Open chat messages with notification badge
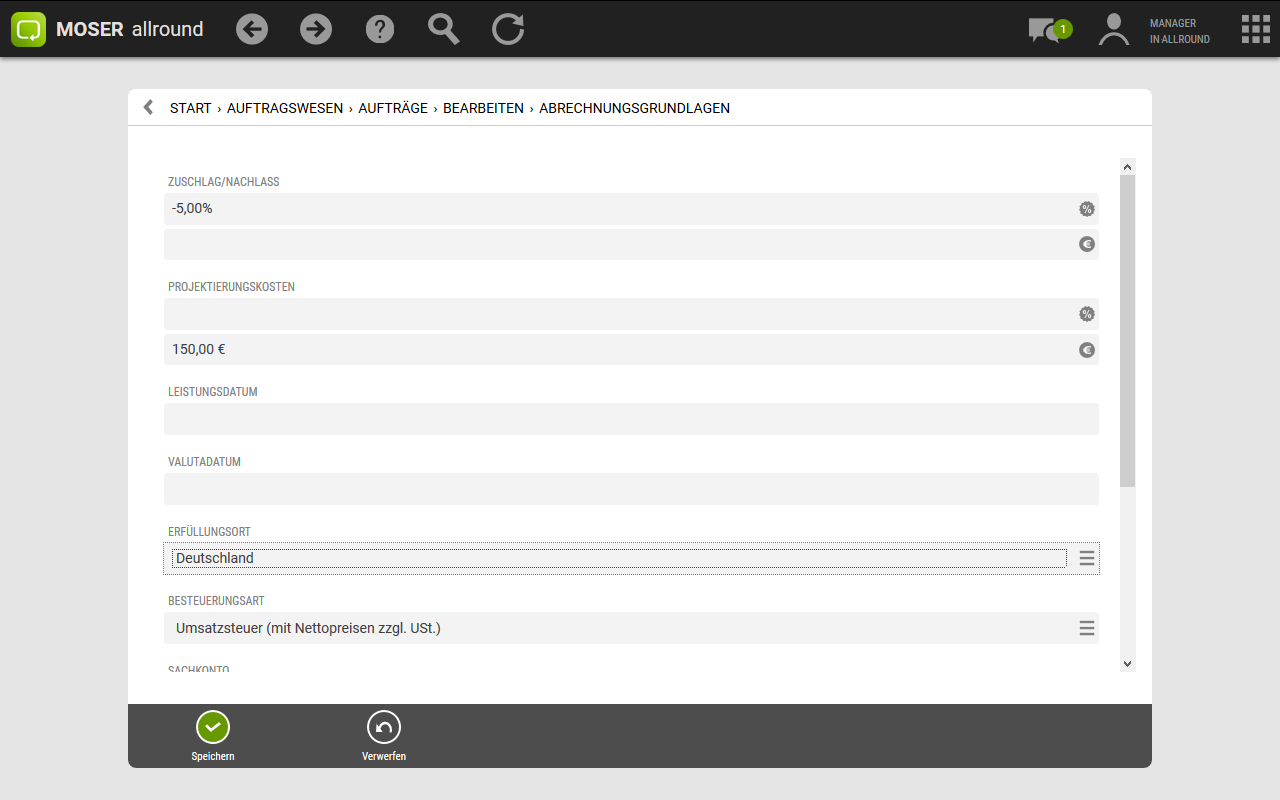 click(x=1046, y=30)
